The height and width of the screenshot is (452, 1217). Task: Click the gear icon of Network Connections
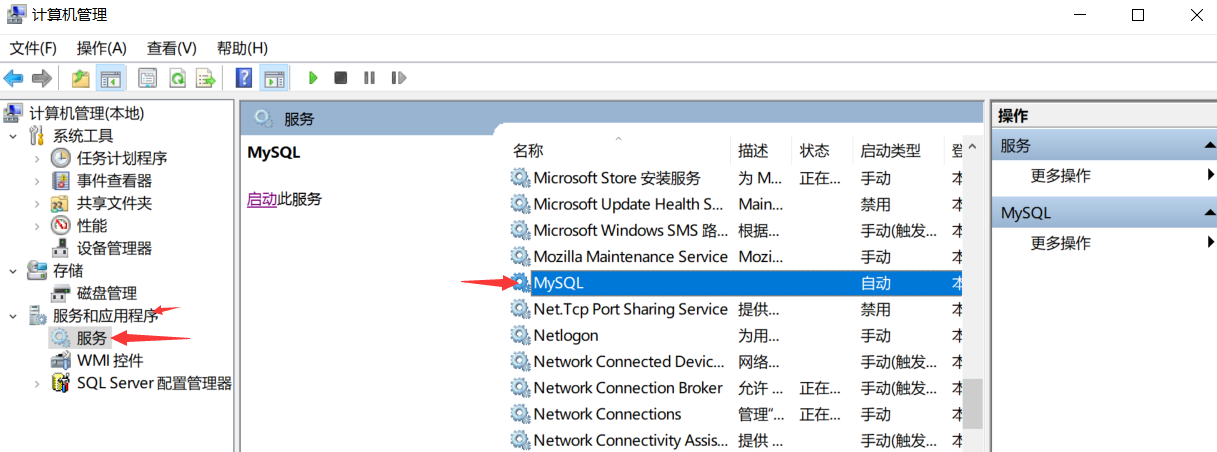[520, 414]
